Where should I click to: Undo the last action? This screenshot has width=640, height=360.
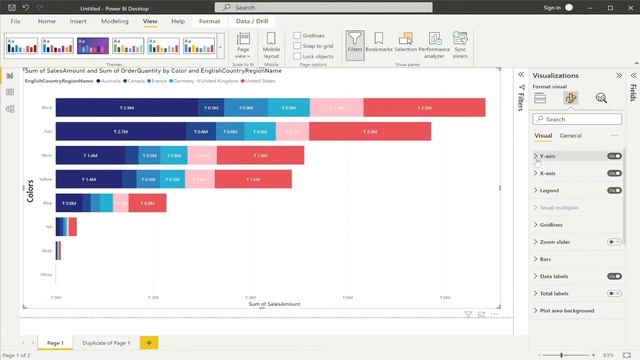26,7
